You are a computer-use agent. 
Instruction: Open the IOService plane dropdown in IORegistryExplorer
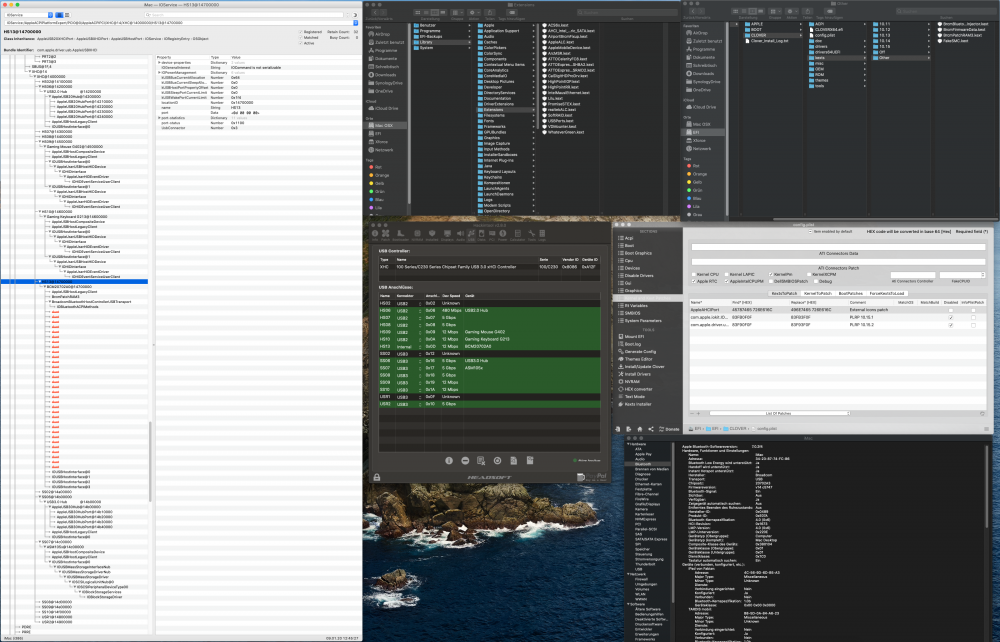pos(28,15)
